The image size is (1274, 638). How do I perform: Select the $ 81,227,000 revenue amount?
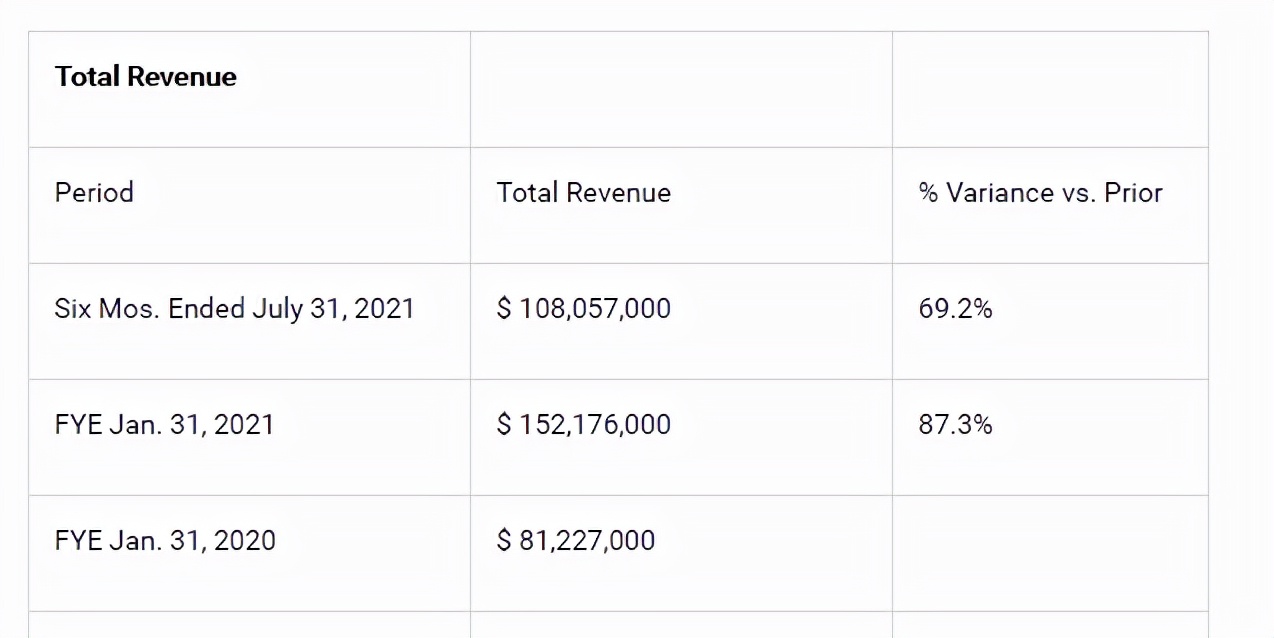coord(575,540)
